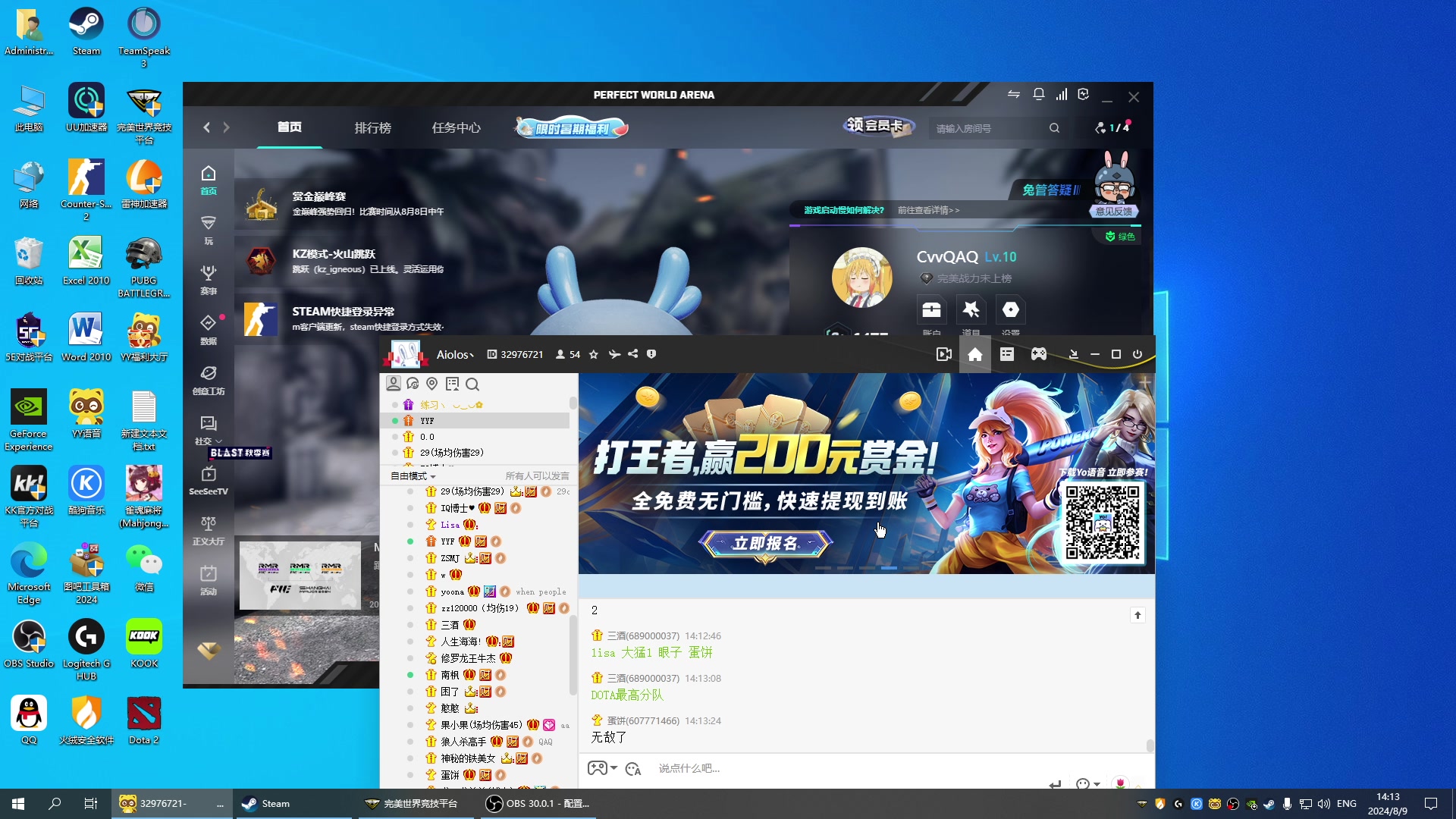
Task: Open 创意工坊 workshop in arena sidebar
Action: [209, 380]
